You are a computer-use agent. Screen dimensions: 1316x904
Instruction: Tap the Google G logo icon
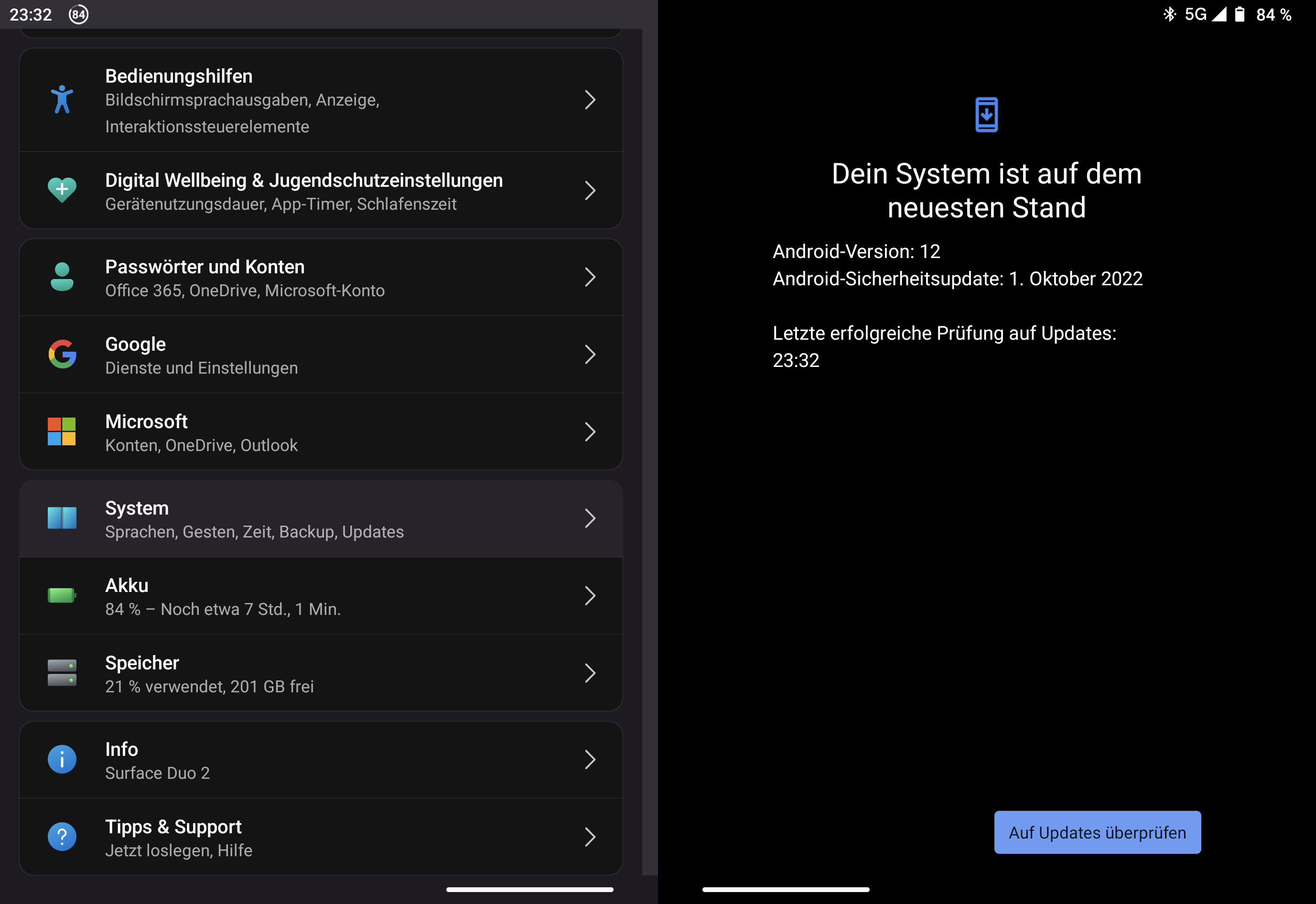(x=62, y=355)
